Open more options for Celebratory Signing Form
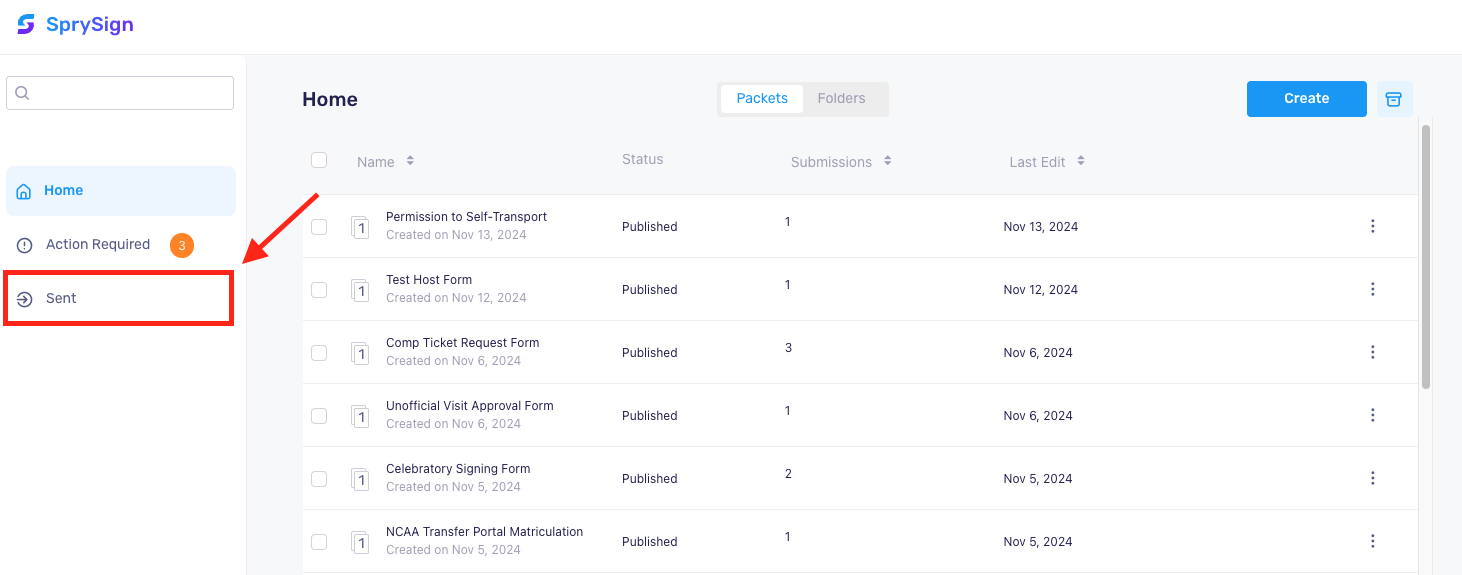The height and width of the screenshot is (575, 1462). tap(1372, 479)
